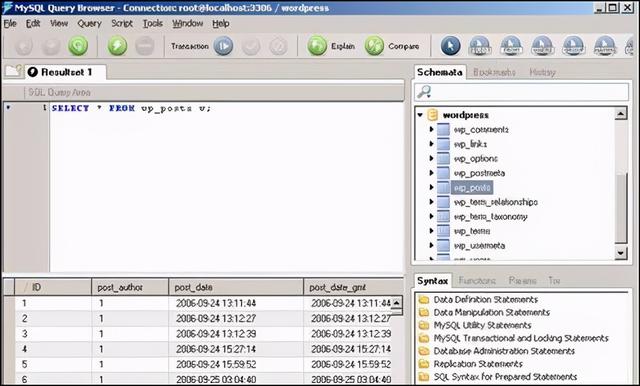Click the resultset grid scroll up arrow

[x=396, y=303]
